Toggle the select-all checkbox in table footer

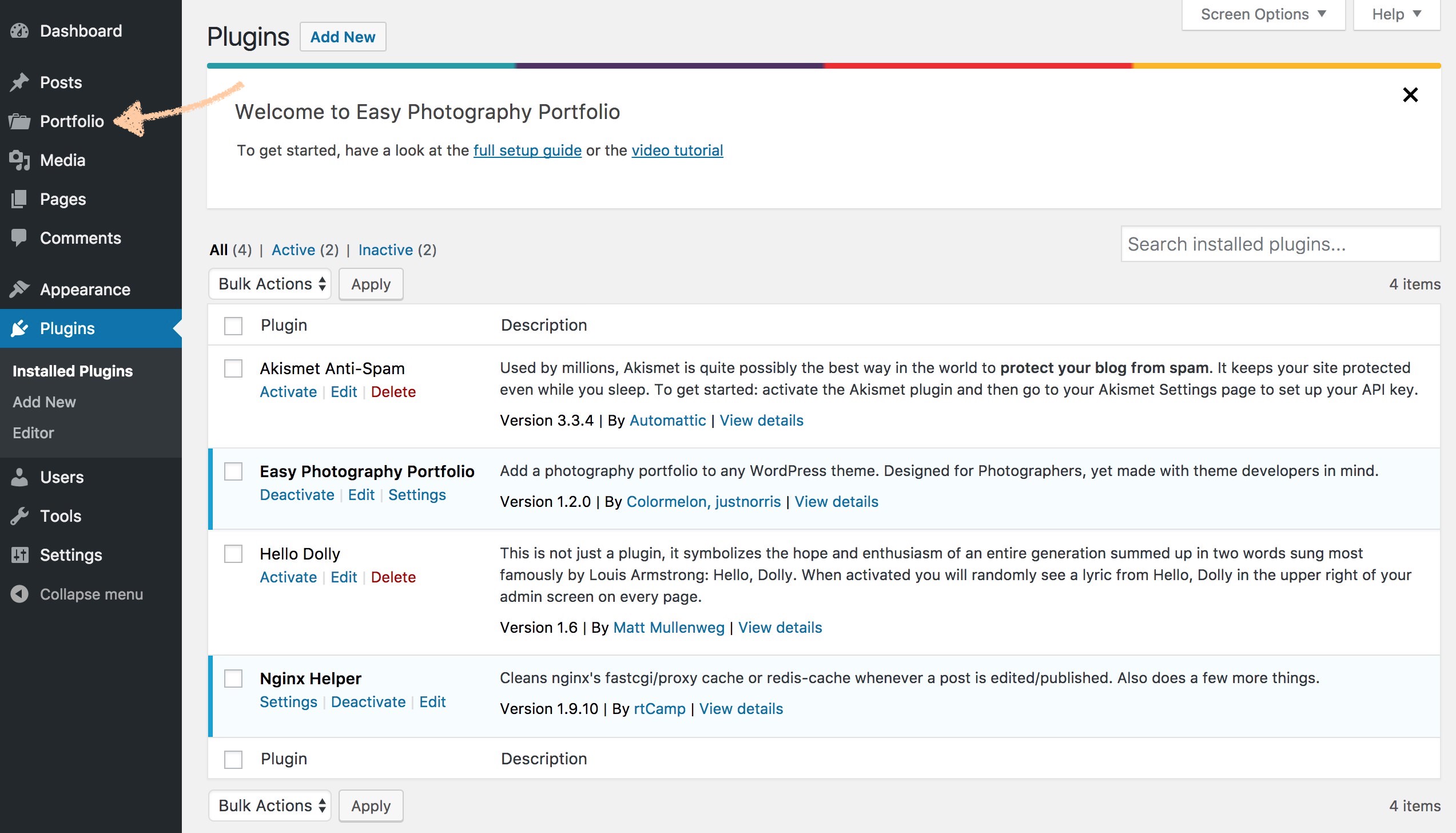tap(233, 760)
